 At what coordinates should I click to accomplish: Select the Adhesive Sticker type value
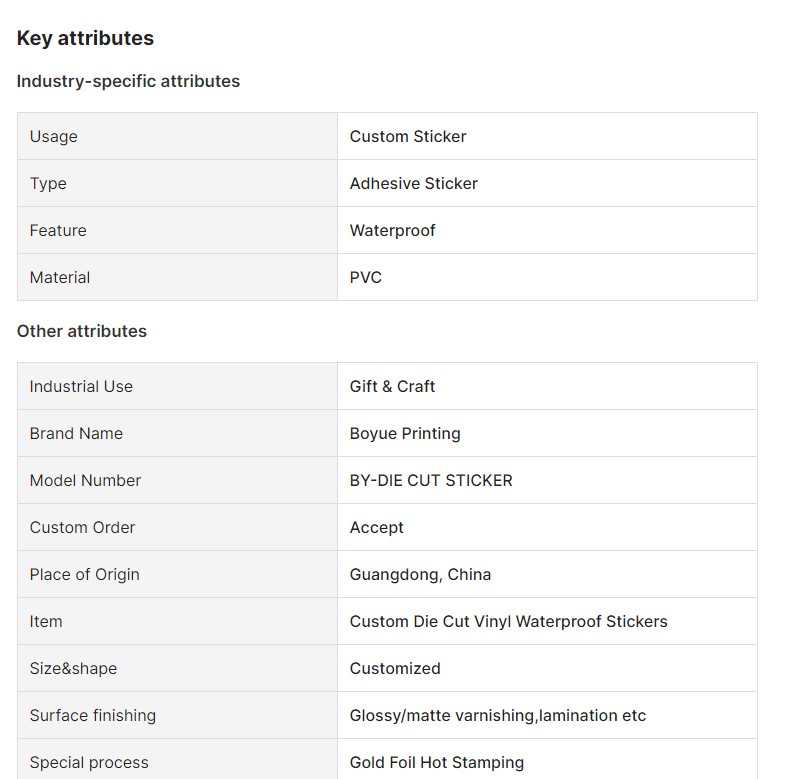point(413,183)
